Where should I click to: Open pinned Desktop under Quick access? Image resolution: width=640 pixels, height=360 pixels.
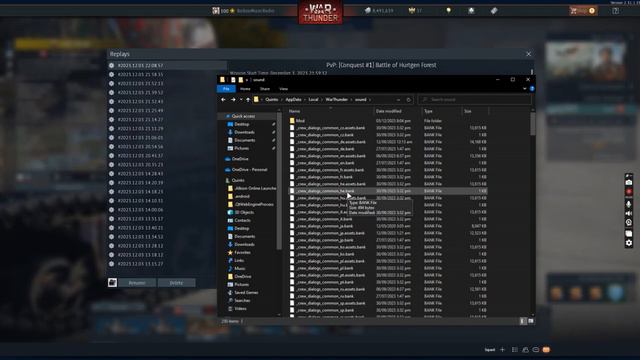[x=242, y=124]
